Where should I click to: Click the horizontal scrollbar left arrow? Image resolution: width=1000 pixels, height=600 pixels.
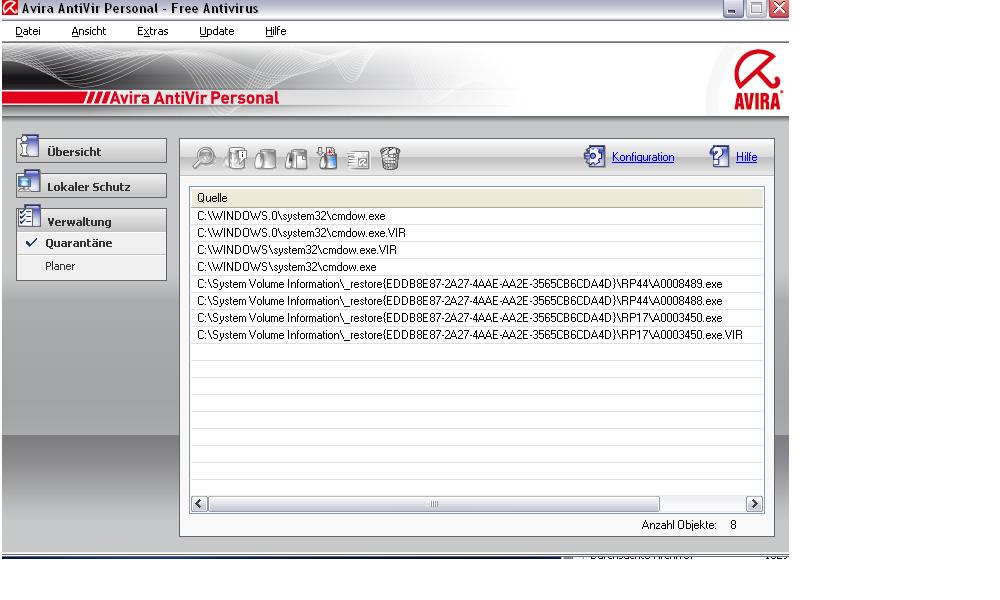point(199,504)
